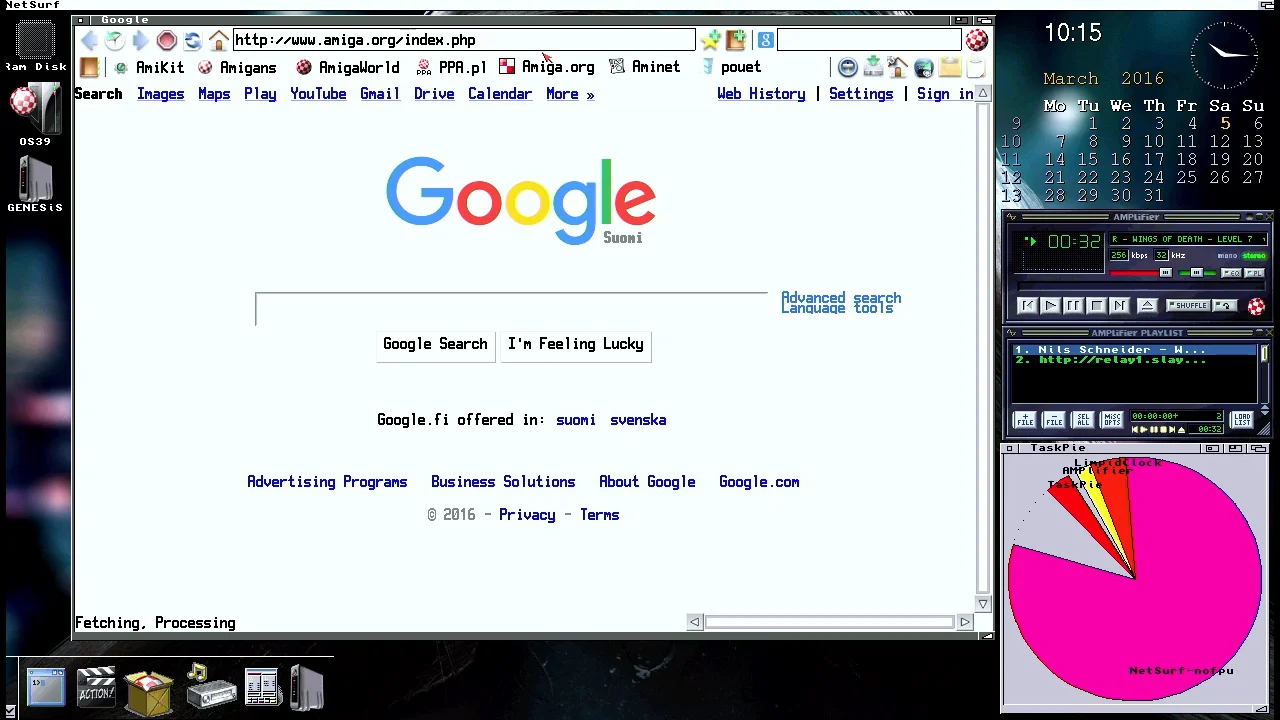
Task: Focus the NetSurf URL address field
Action: [x=464, y=40]
